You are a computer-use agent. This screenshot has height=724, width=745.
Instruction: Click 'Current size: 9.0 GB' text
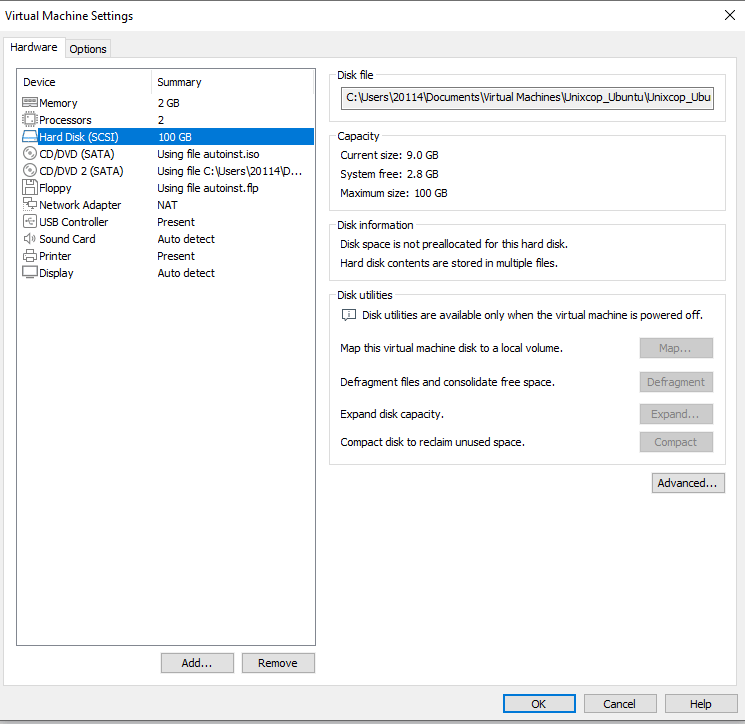(389, 155)
